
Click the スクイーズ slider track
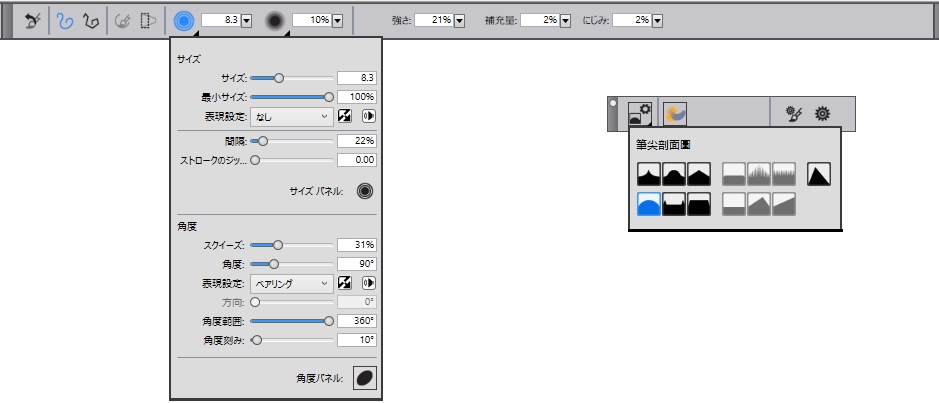(291, 245)
